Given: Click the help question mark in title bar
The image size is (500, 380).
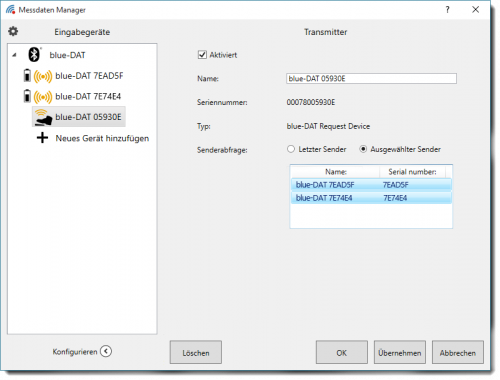Looking at the screenshot, I should [447, 10].
